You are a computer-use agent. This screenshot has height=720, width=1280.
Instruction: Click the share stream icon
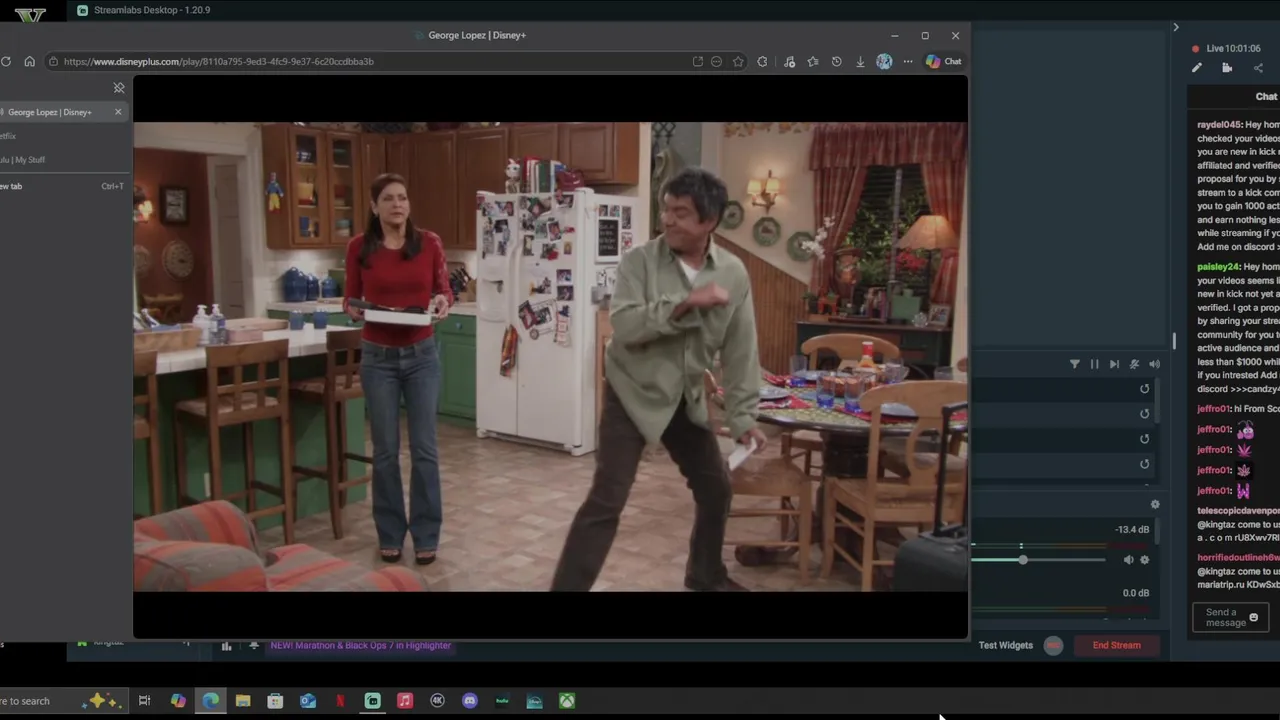[1258, 68]
